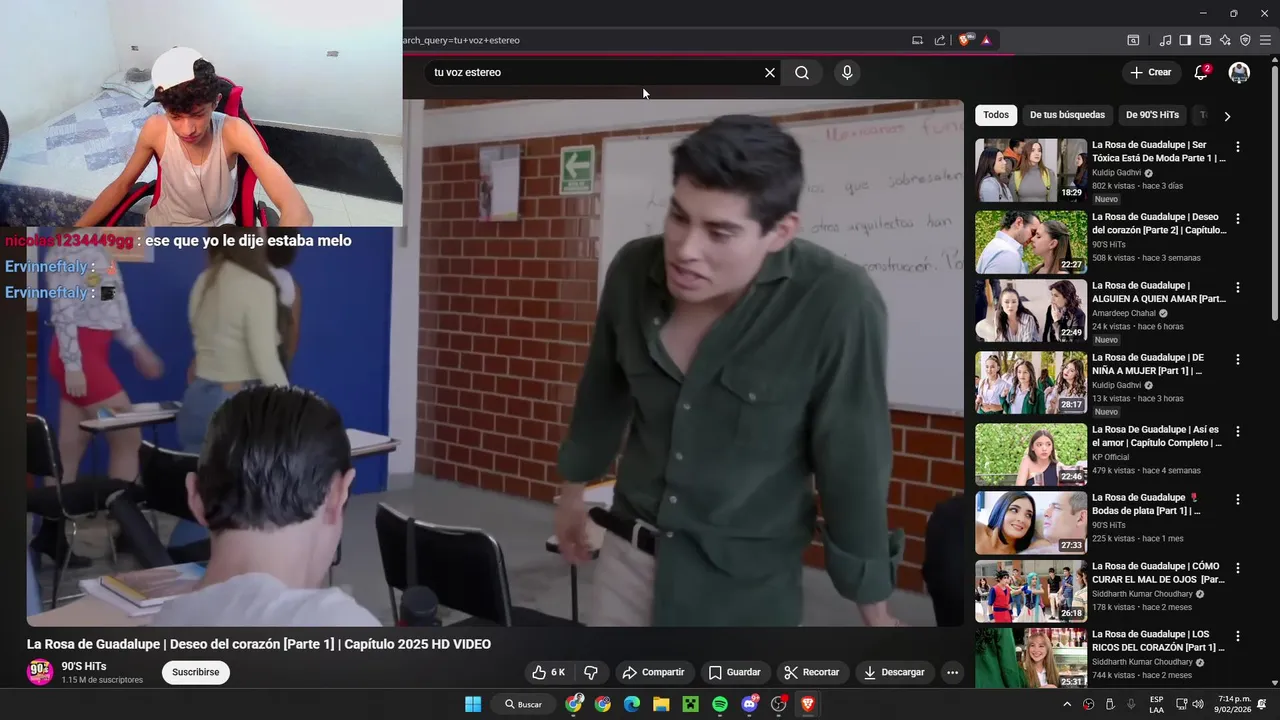The image size is (1280, 720).
Task: Open options menu for DE NIÑA A MUJER
Action: pos(1238,360)
